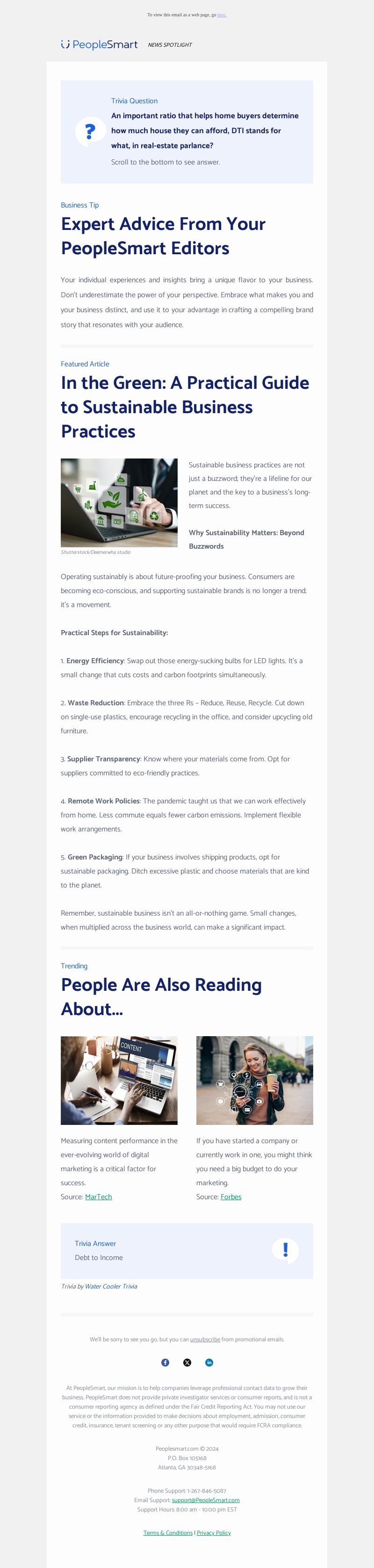This screenshot has height=1568, width=374.
Task: Click the 'In the Green' article headline
Action: [185, 407]
